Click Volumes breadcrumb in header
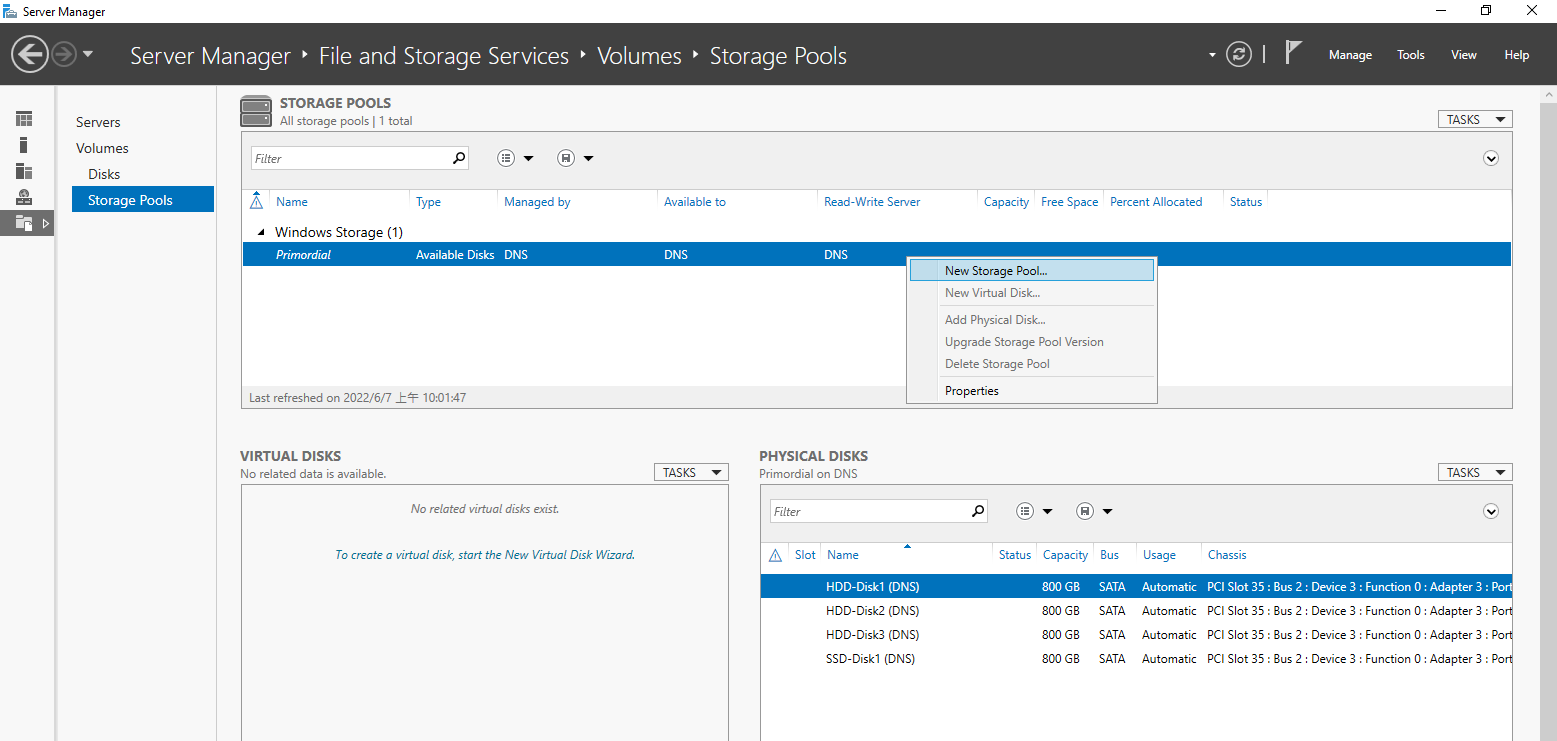 coord(639,56)
